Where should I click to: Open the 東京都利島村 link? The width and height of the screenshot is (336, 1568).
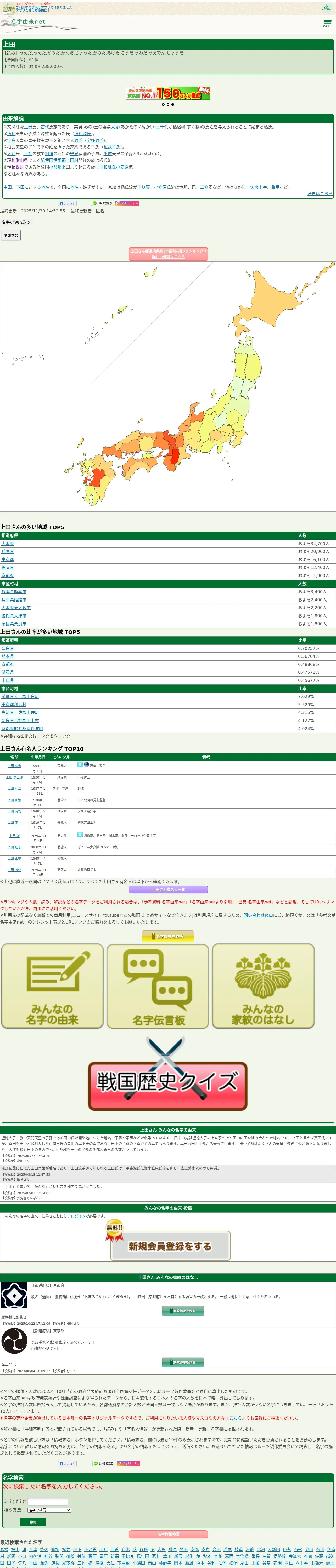14,704
